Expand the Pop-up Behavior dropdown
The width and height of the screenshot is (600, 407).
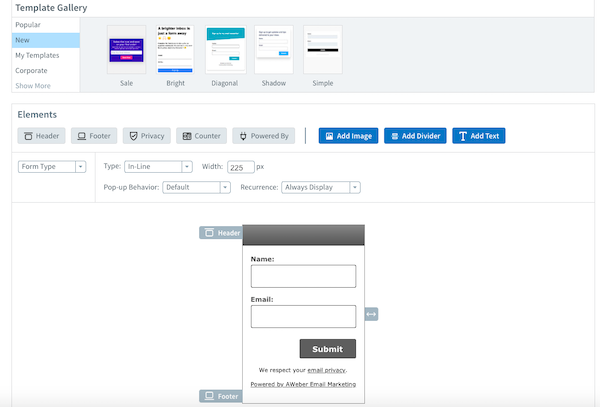point(196,187)
